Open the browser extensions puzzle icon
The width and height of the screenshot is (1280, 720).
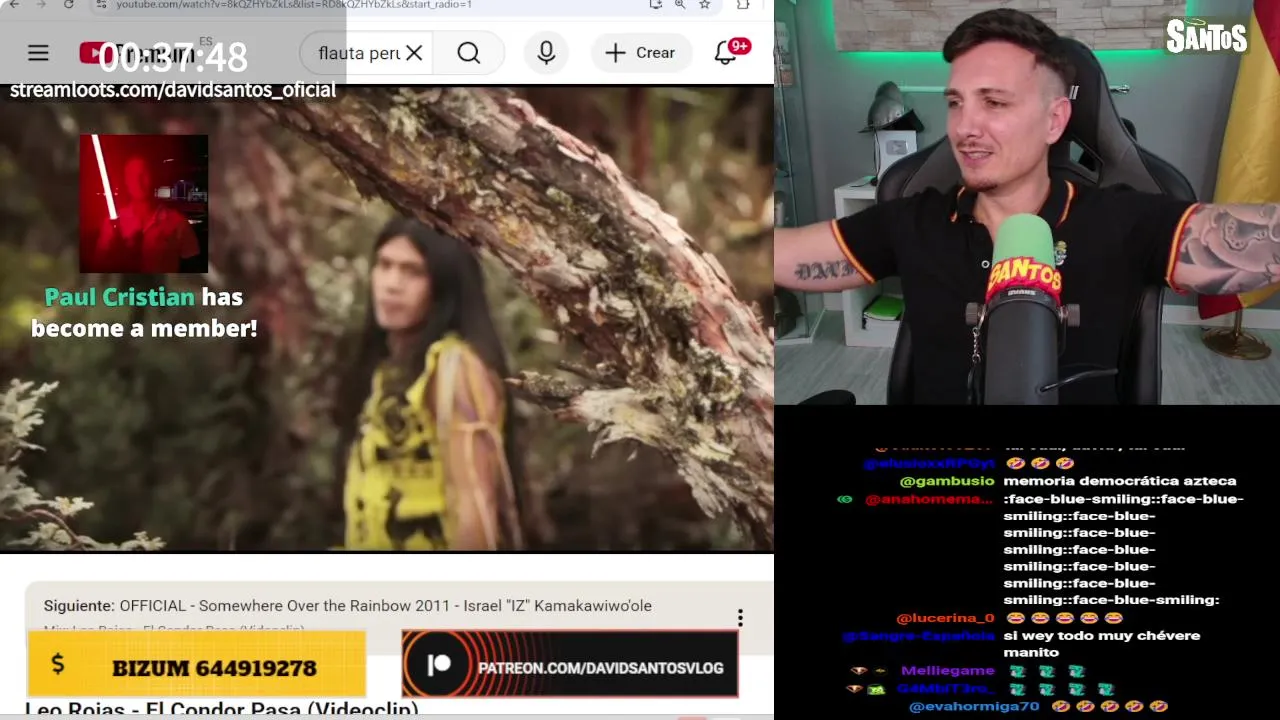pos(743,4)
